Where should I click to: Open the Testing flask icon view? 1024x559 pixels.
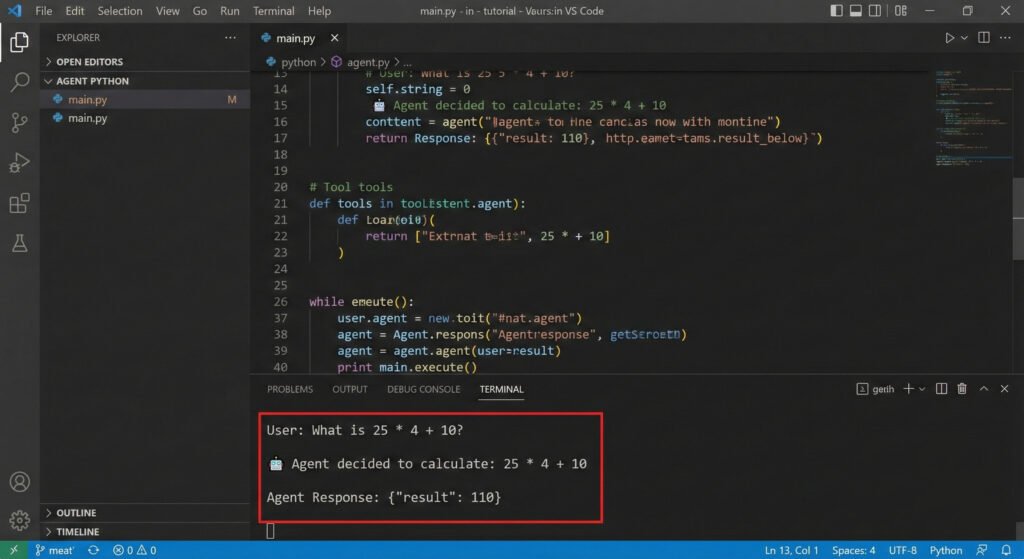pyautogui.click(x=19, y=243)
